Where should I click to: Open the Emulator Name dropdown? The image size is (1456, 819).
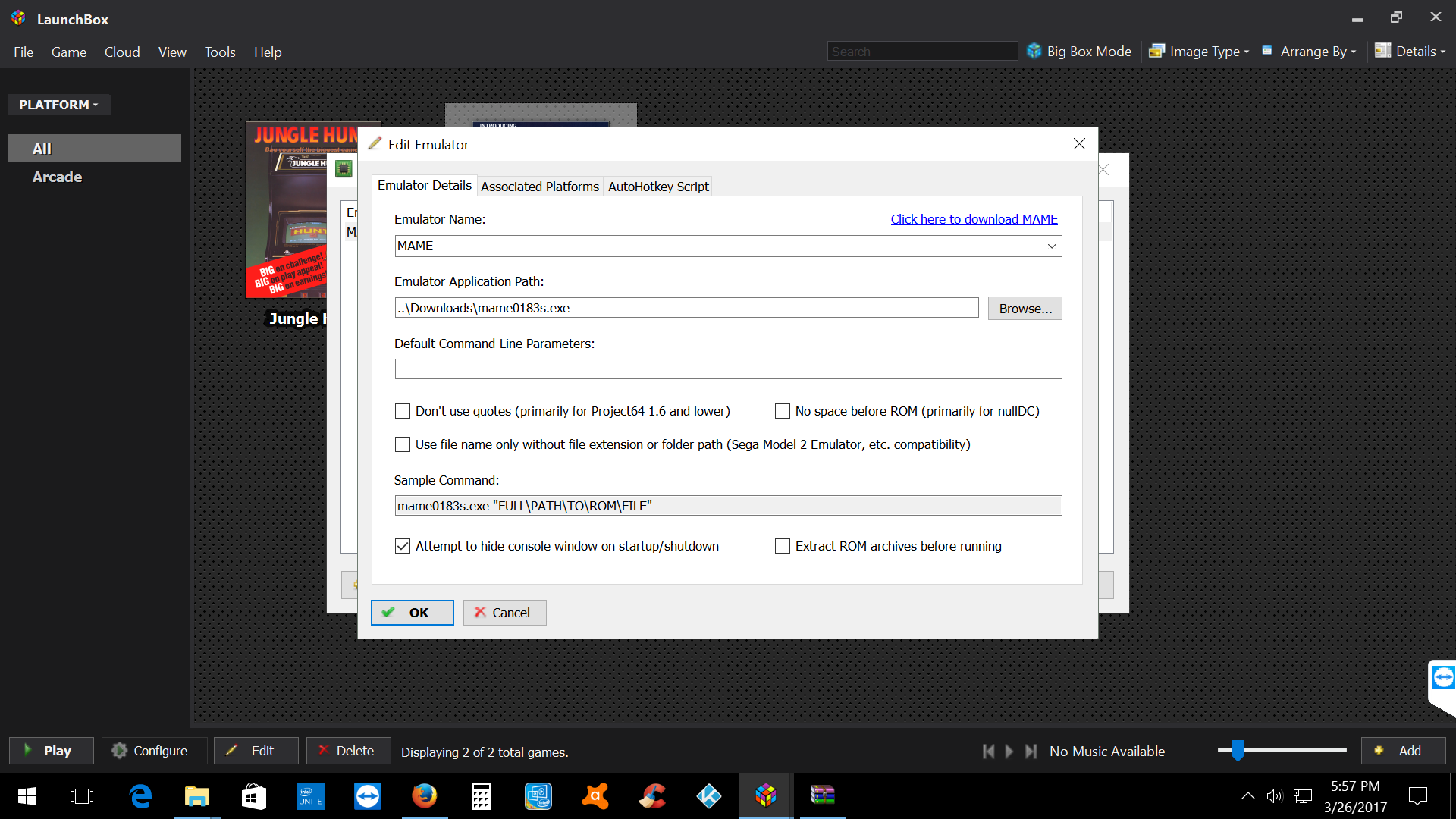click(1052, 246)
